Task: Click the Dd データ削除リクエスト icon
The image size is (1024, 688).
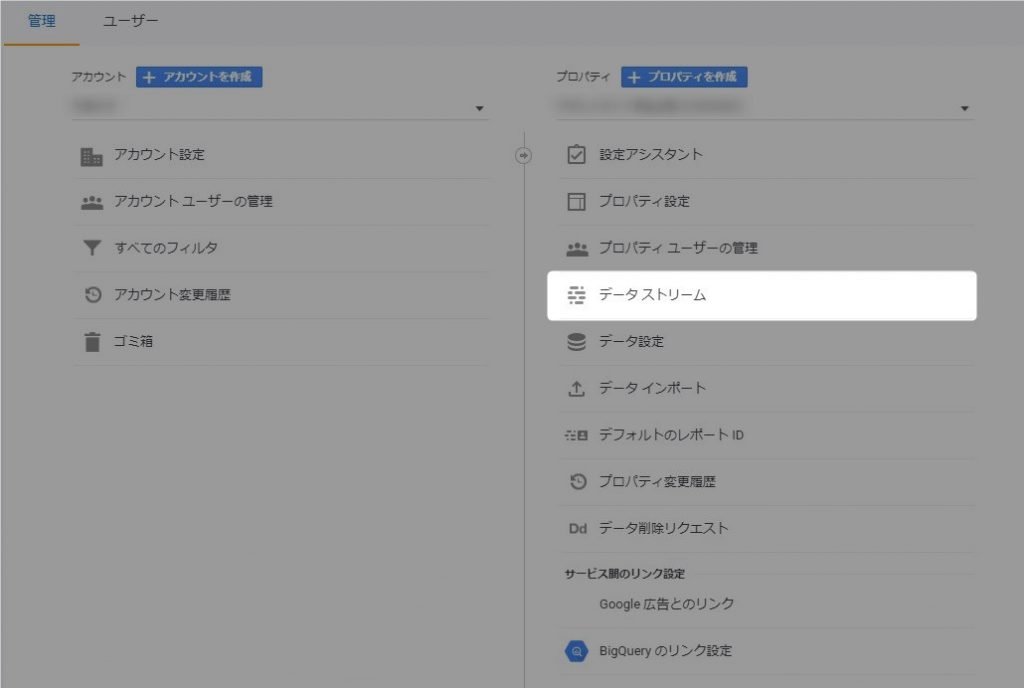Action: coord(577,529)
